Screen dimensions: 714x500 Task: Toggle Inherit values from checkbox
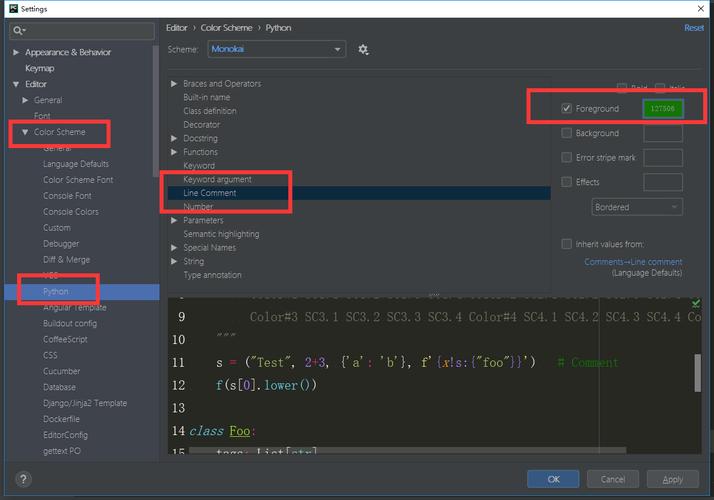(566, 244)
